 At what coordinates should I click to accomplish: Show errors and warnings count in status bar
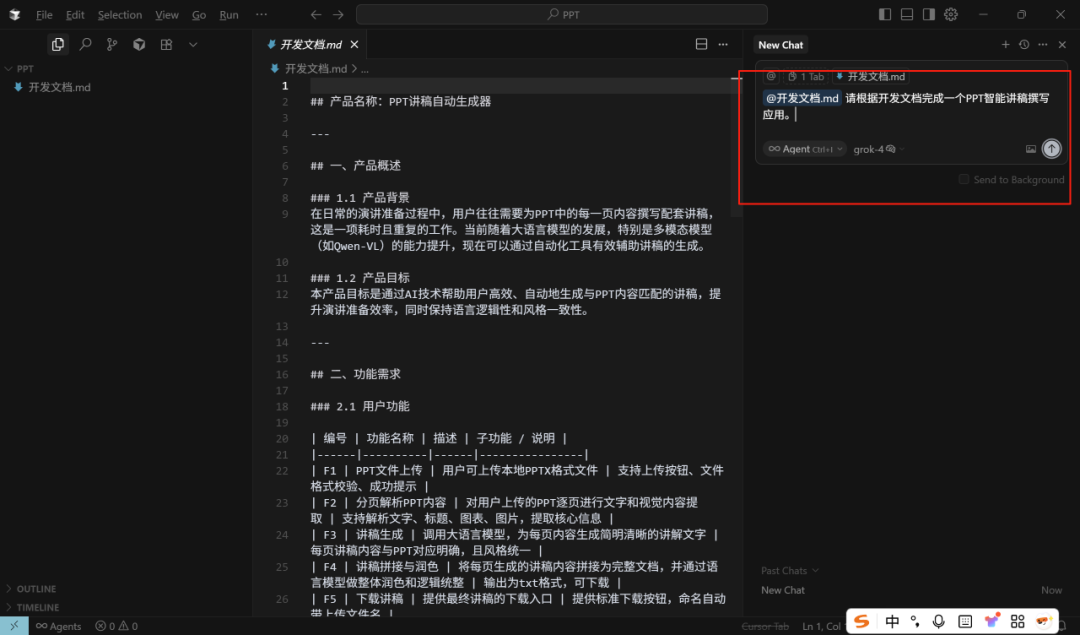pos(116,626)
